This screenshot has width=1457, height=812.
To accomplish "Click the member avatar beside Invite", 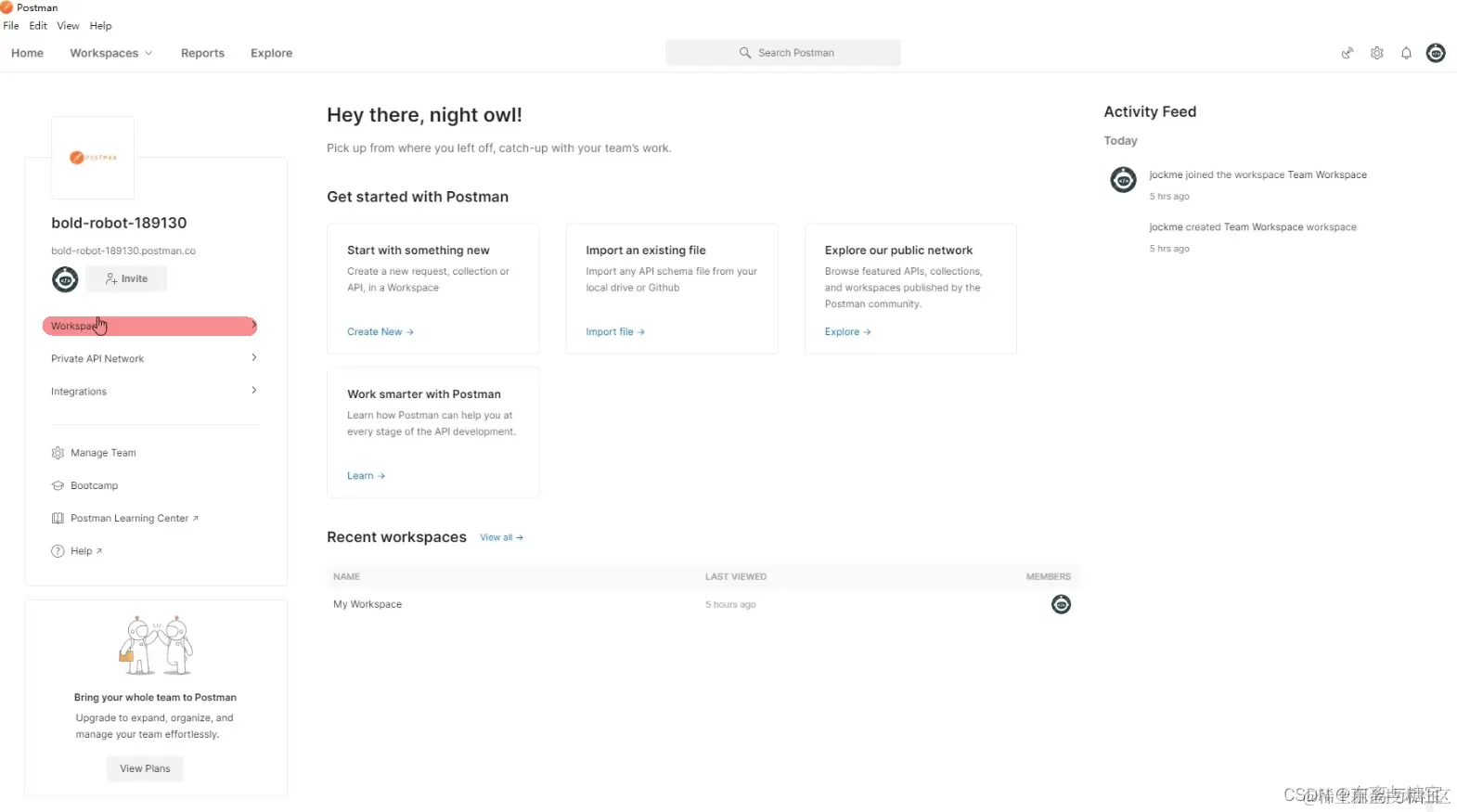I will point(65,278).
